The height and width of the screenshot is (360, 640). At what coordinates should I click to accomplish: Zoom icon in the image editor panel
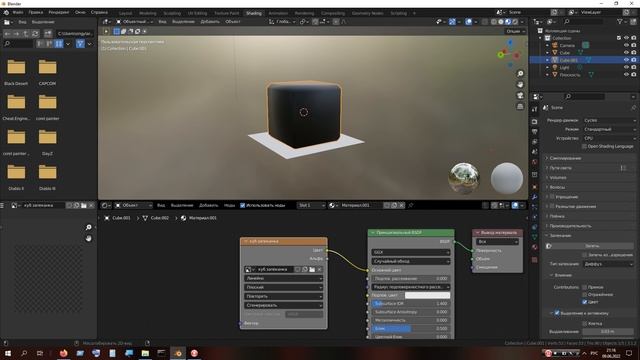[89, 227]
